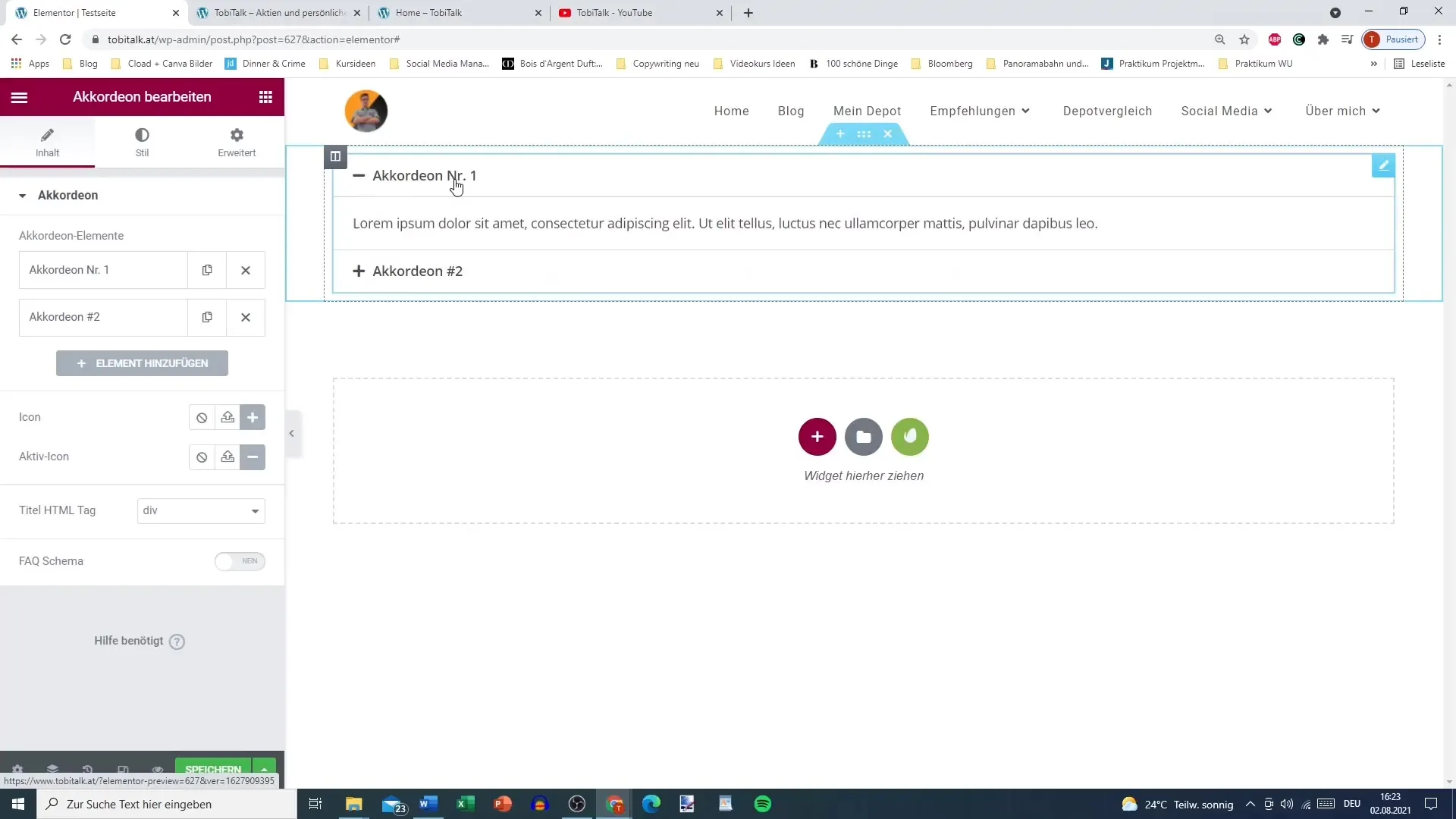Image resolution: width=1456 pixels, height=819 pixels.
Task: Choose plus icon from Icon library
Action: tap(253, 417)
